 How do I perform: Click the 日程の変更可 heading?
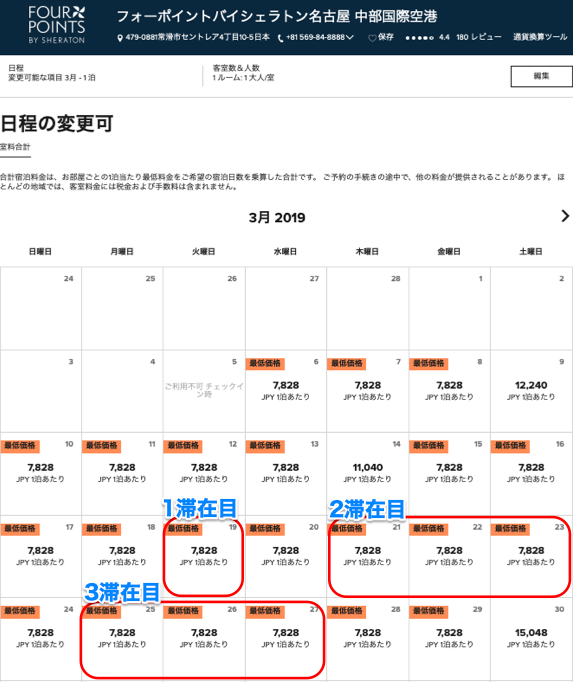pyautogui.click(x=57, y=124)
